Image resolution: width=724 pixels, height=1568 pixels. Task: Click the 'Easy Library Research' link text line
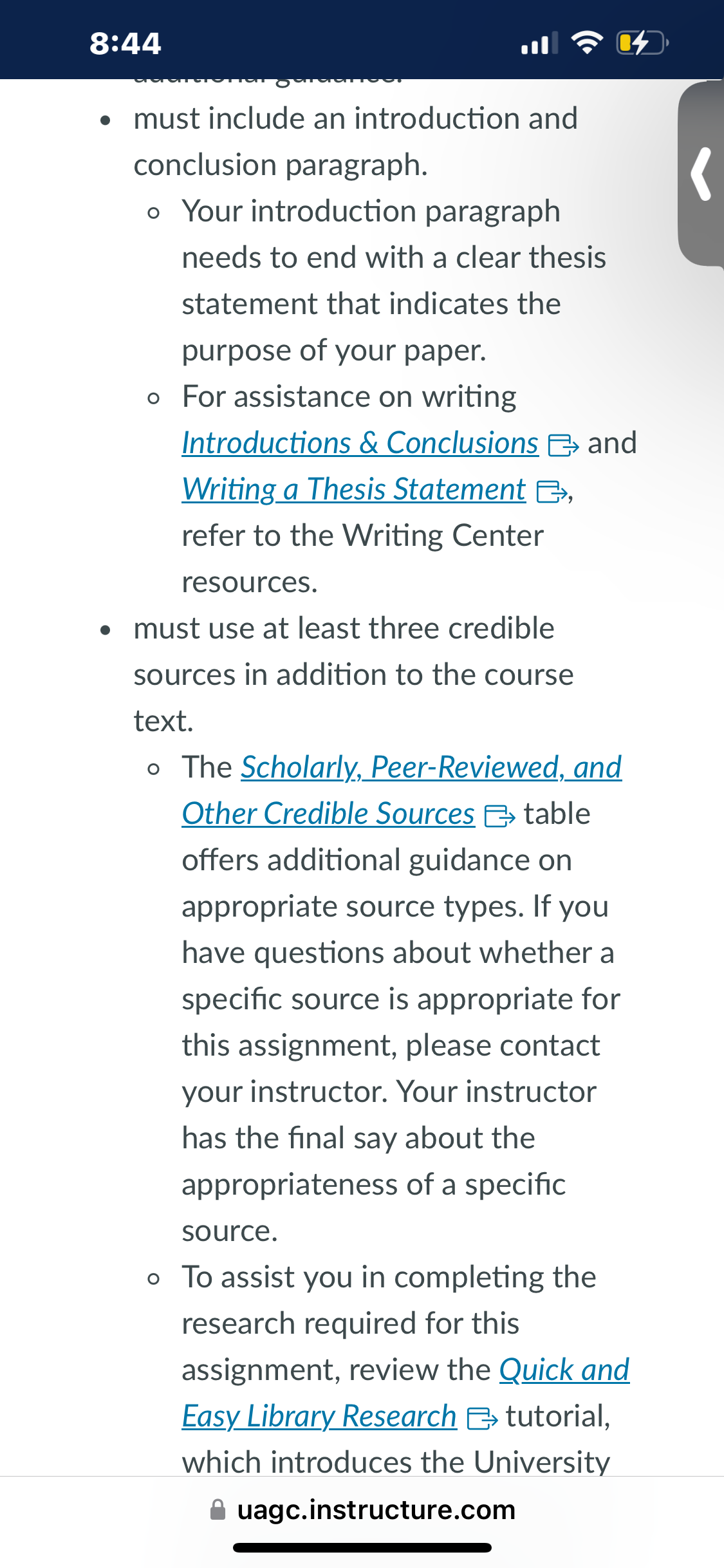pos(319,1417)
